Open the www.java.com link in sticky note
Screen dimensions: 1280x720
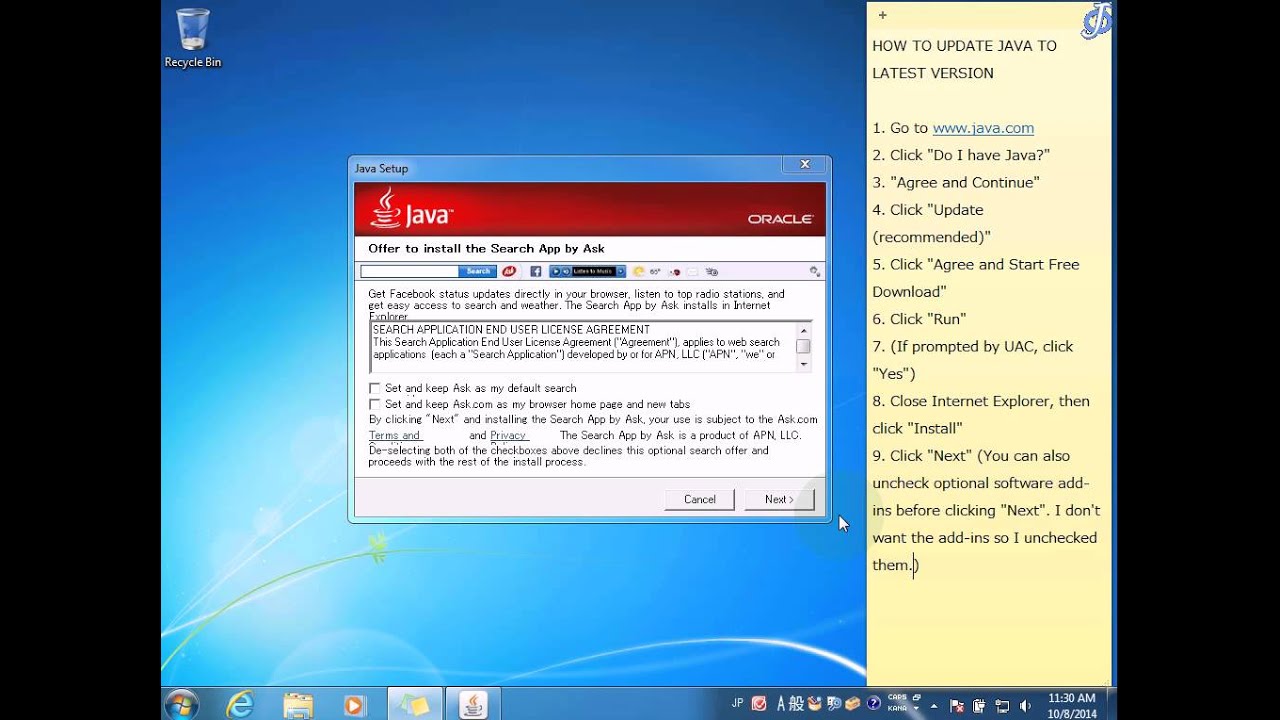983,128
